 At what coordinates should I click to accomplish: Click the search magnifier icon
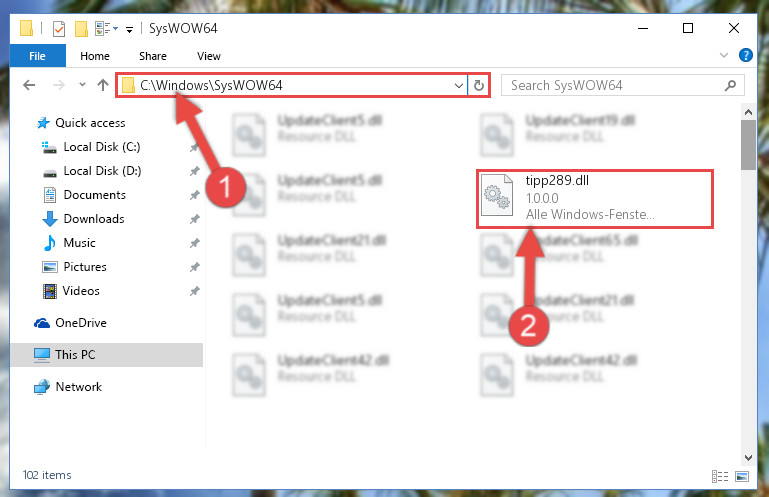730,85
